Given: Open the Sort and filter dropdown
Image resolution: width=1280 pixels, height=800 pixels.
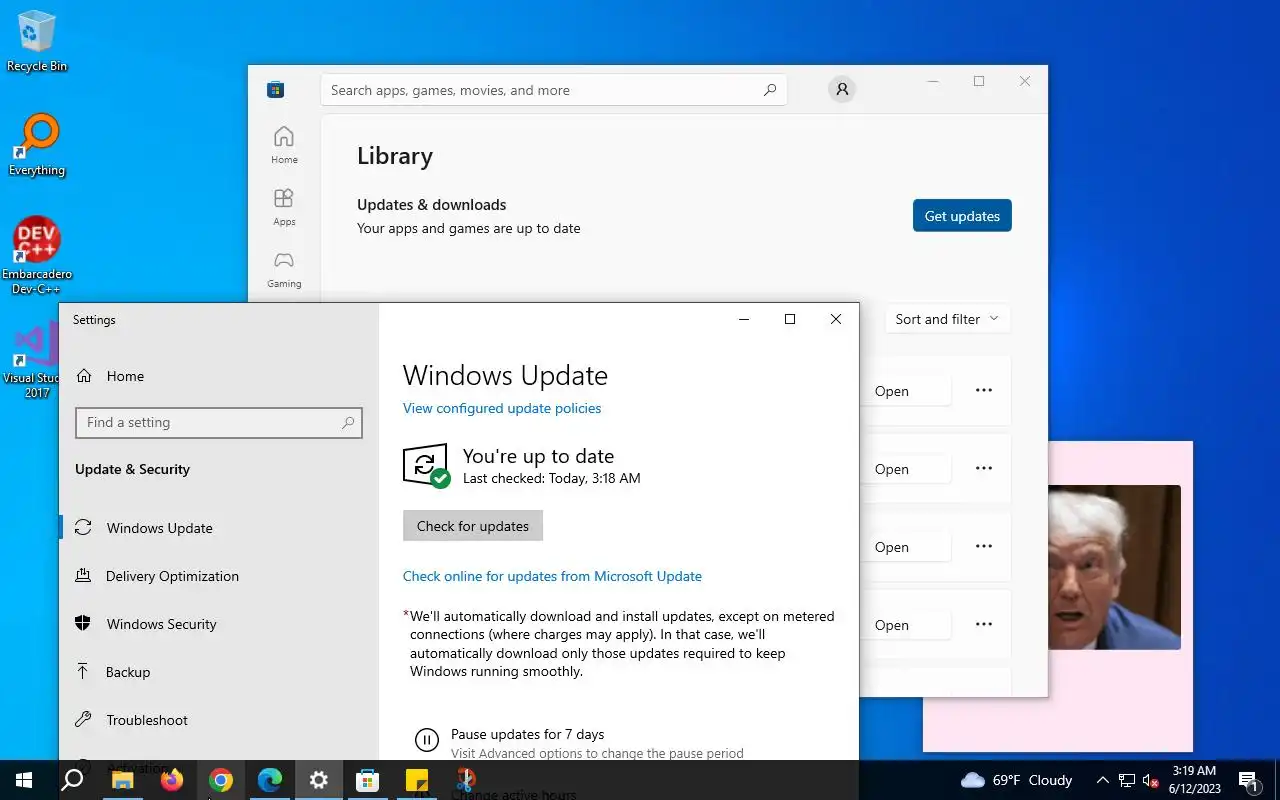Looking at the screenshot, I should (947, 319).
